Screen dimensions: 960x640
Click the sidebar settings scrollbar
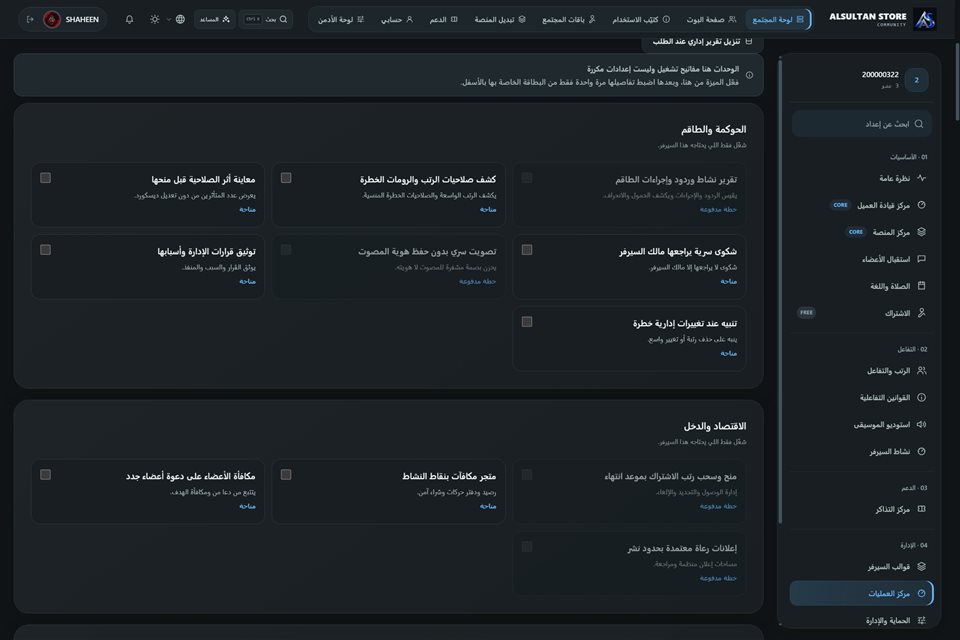click(780, 292)
